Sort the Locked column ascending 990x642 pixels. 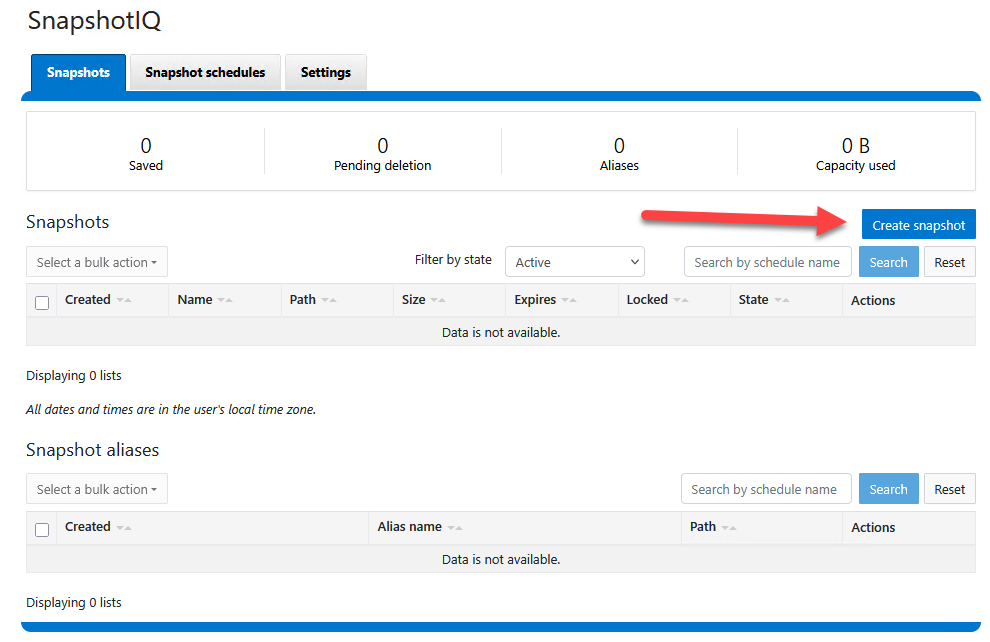coord(687,300)
